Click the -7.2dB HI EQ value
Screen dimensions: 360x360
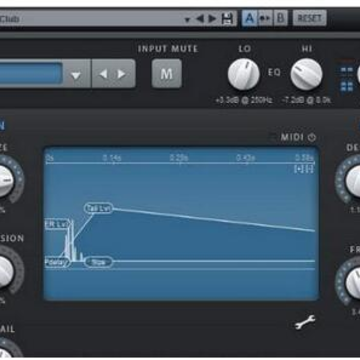tap(306, 100)
